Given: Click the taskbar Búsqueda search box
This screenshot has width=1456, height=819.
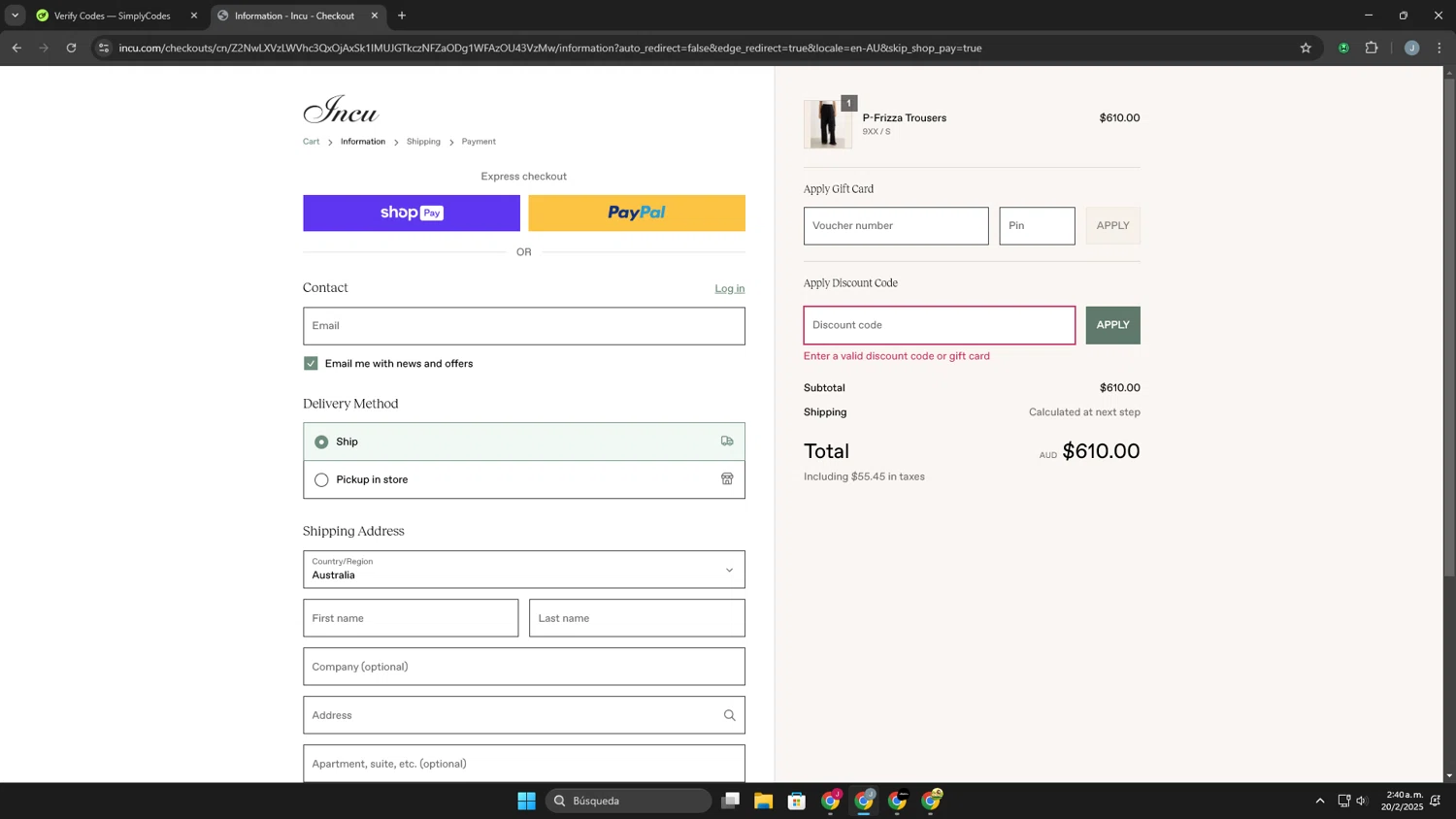Looking at the screenshot, I should pyautogui.click(x=629, y=801).
